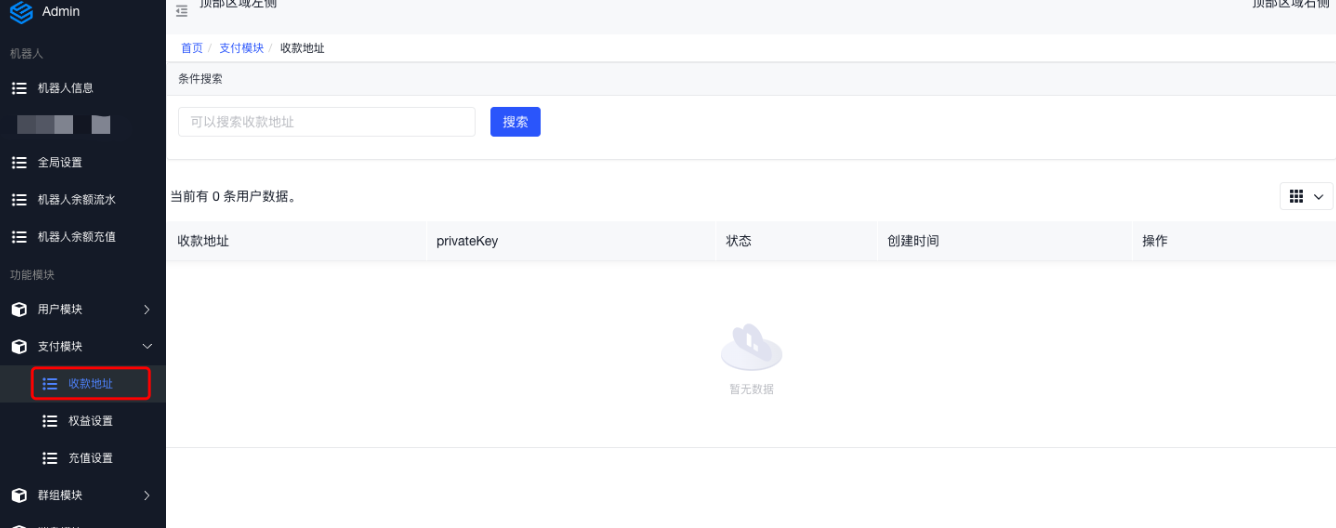Click cube icon beside 群组模块
This screenshot has width=1336, height=528.
(19, 495)
